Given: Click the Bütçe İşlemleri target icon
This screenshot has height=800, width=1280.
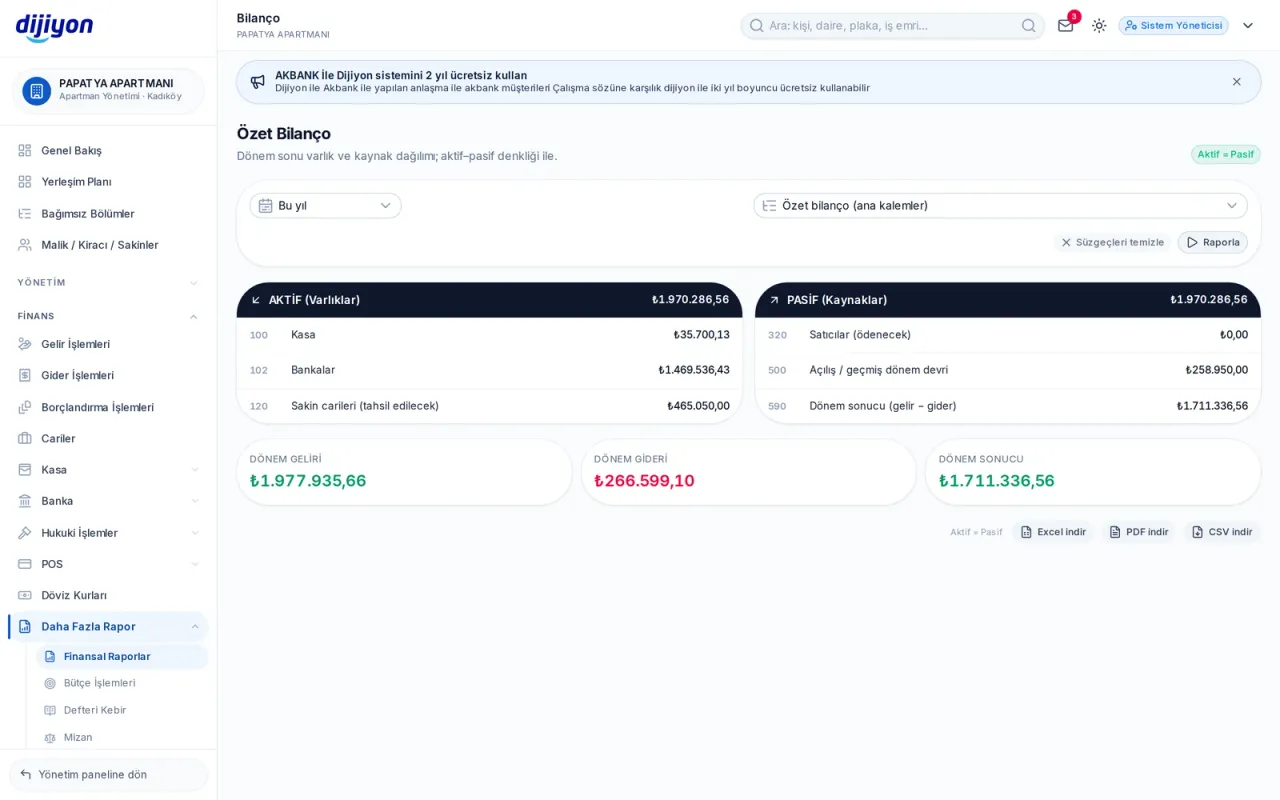Looking at the screenshot, I should tap(50, 683).
